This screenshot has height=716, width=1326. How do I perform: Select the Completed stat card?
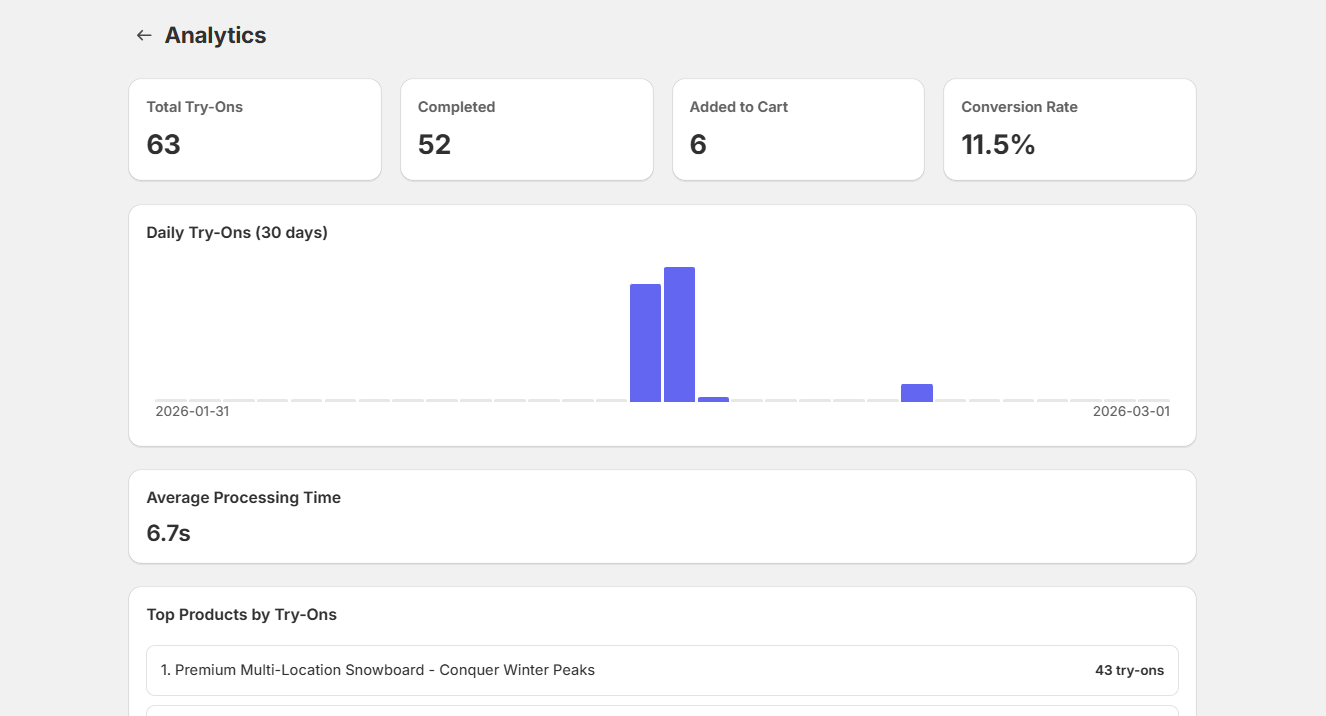coord(527,129)
